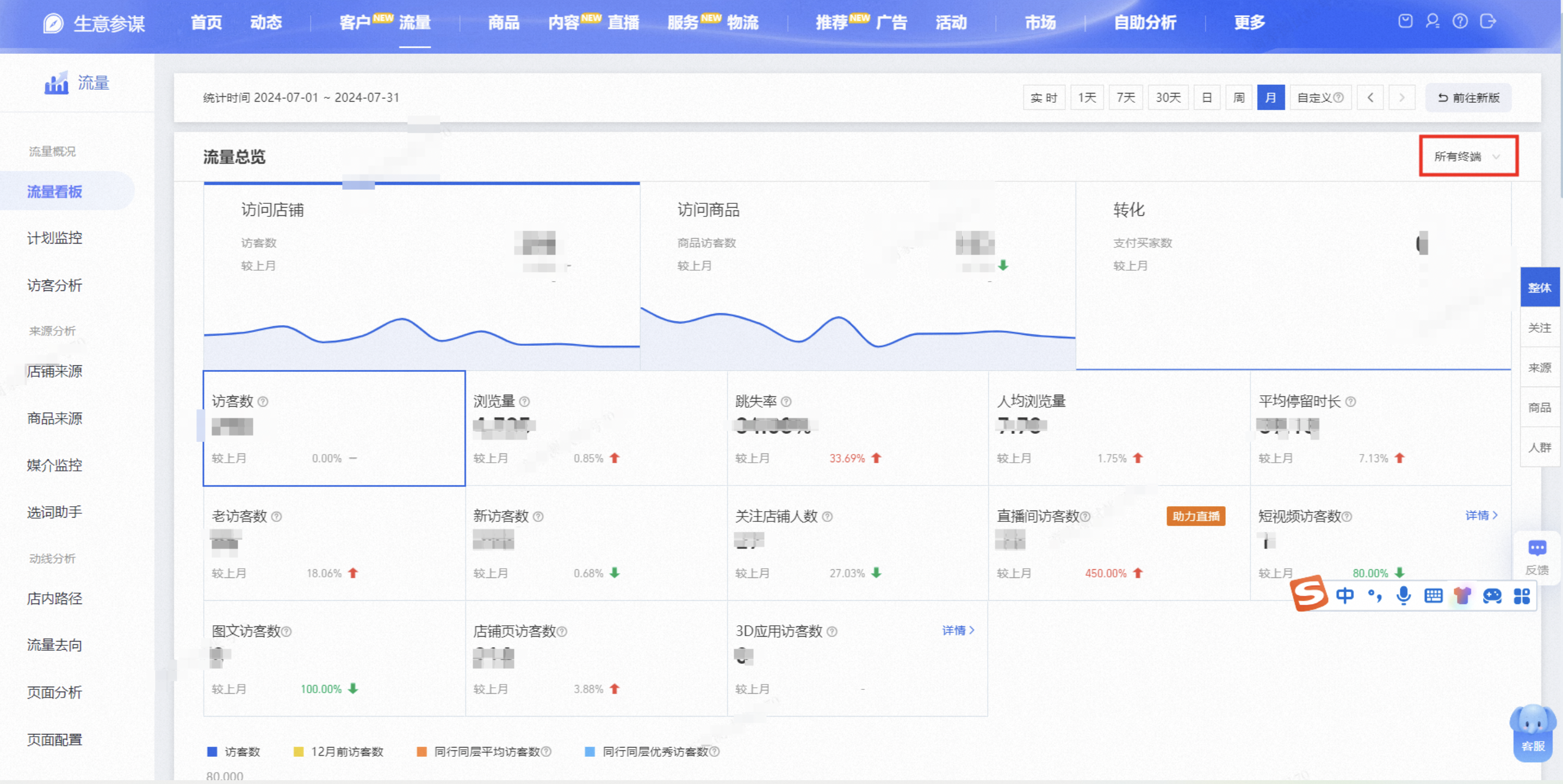Toggle the yellow 12月前访客数 legend swatch
The width and height of the screenshot is (1563, 784).
(299, 751)
